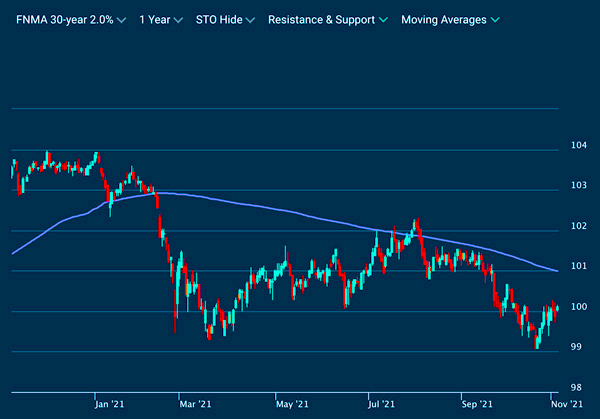Click the 104 price axis label
The height and width of the screenshot is (419, 600).
pos(577,144)
